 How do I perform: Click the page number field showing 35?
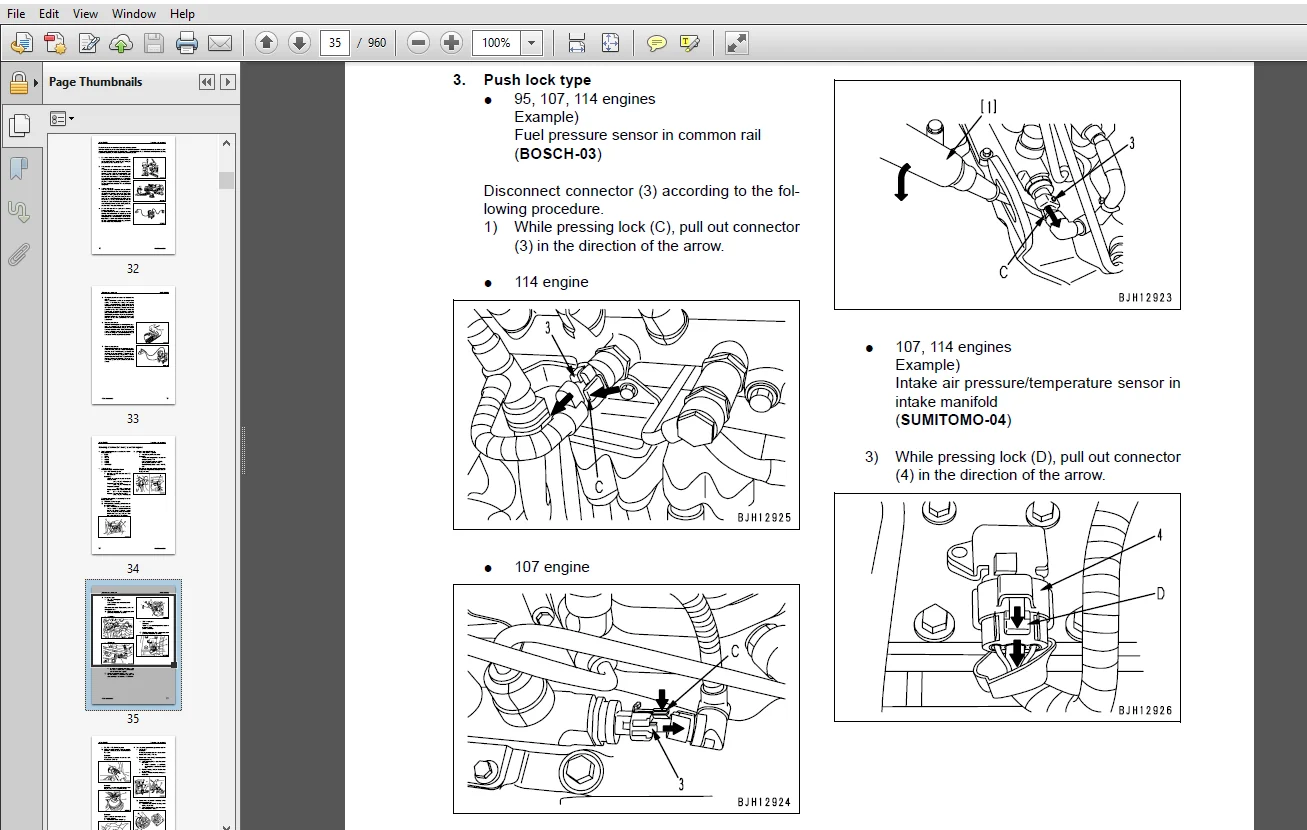click(x=335, y=43)
